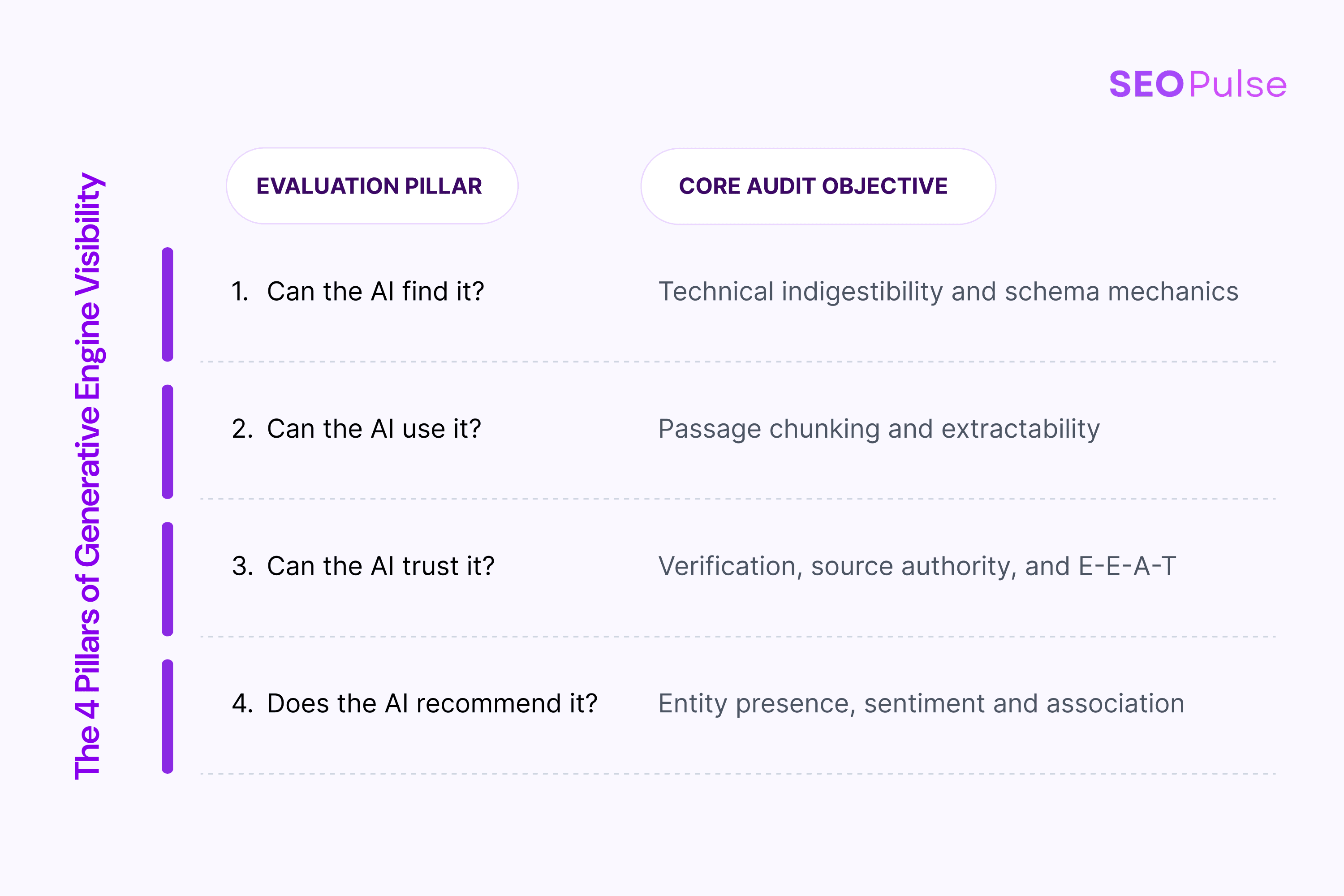Click the SEOPulse logo
This screenshot has height=896, width=1344.
tap(1198, 85)
